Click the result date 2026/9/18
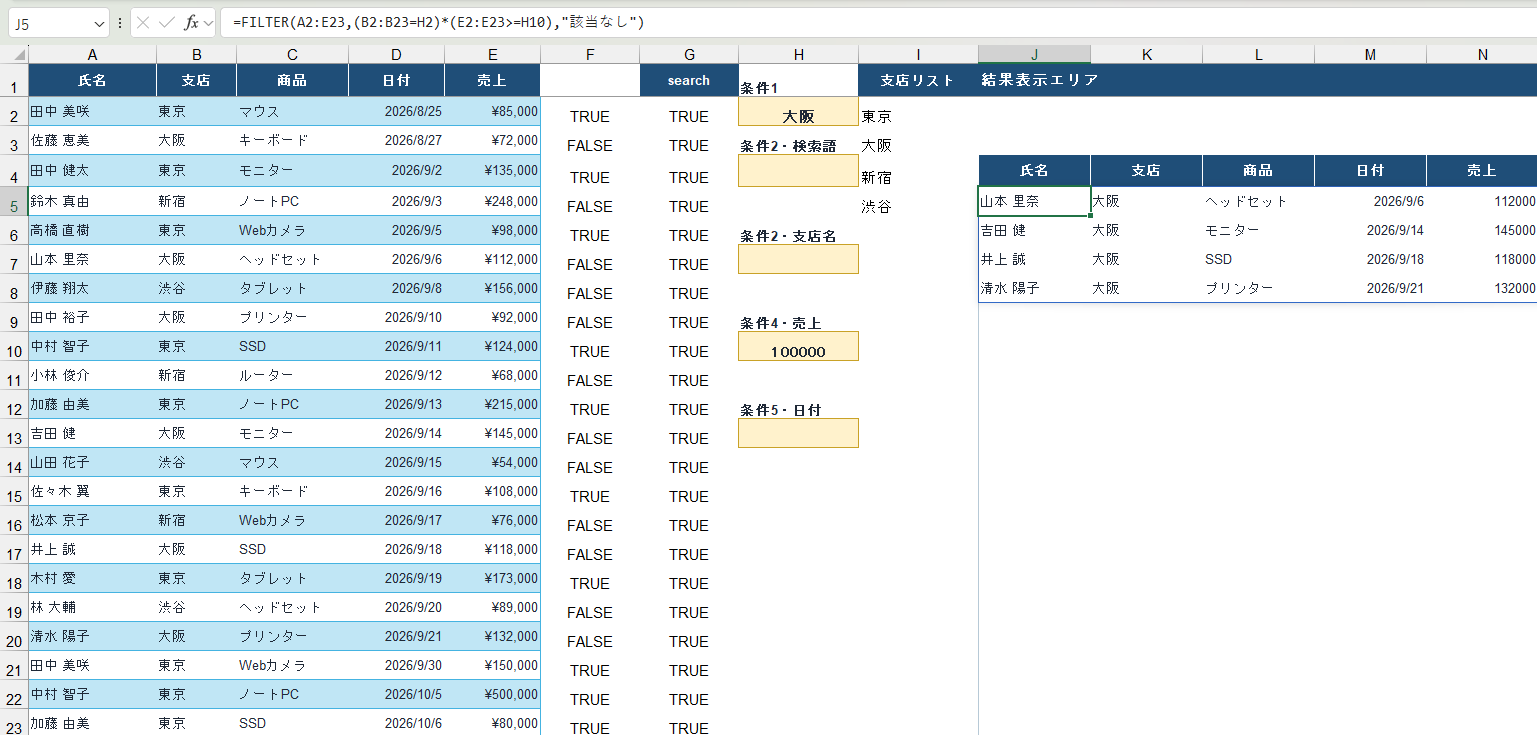1537x735 pixels. pos(1370,259)
